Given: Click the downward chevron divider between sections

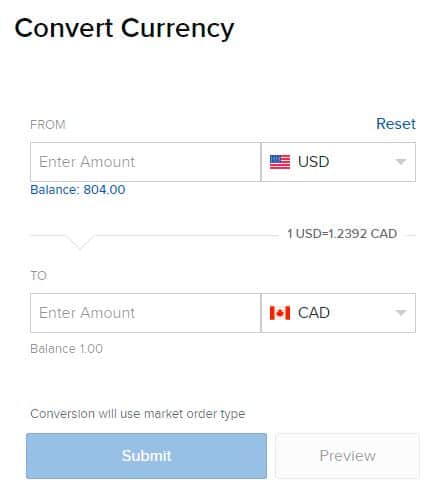Looking at the screenshot, I should point(79,242).
